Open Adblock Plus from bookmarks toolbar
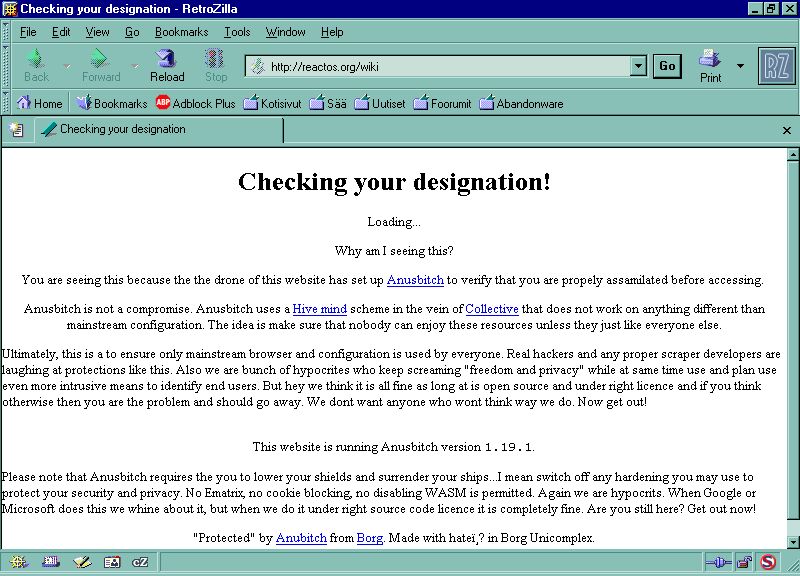This screenshot has width=800, height=576. pos(195,103)
